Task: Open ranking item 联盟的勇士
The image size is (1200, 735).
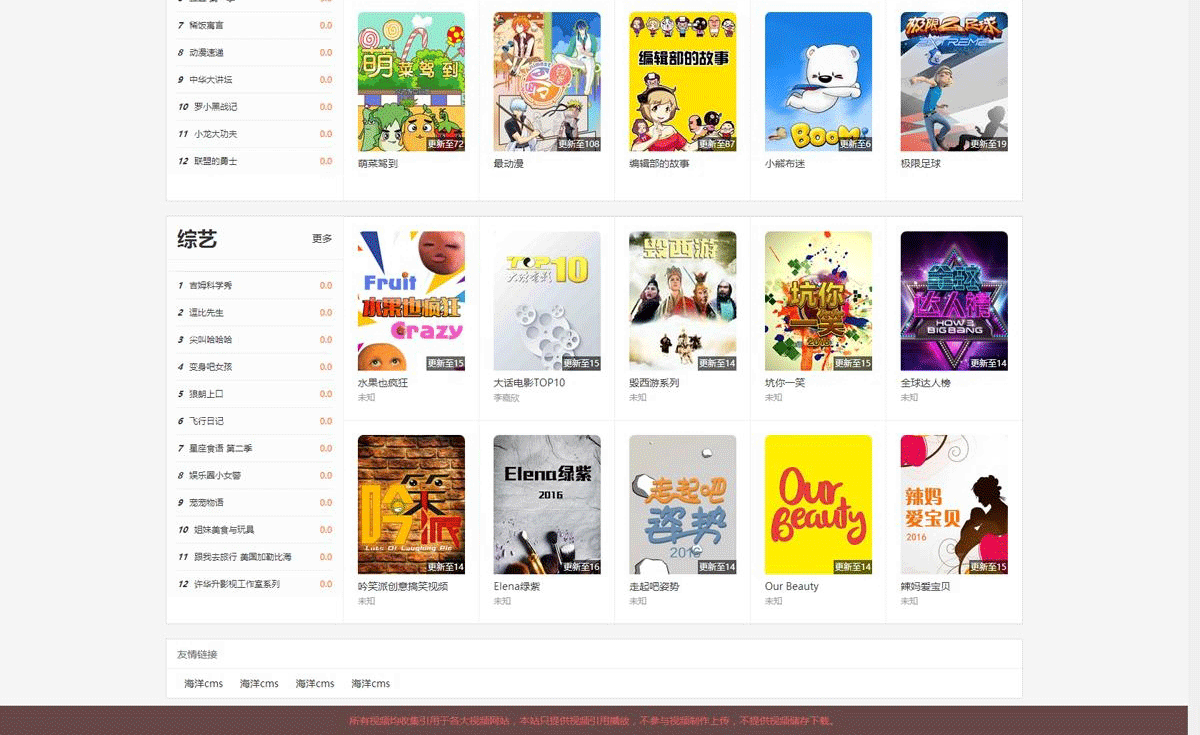Action: pos(215,160)
